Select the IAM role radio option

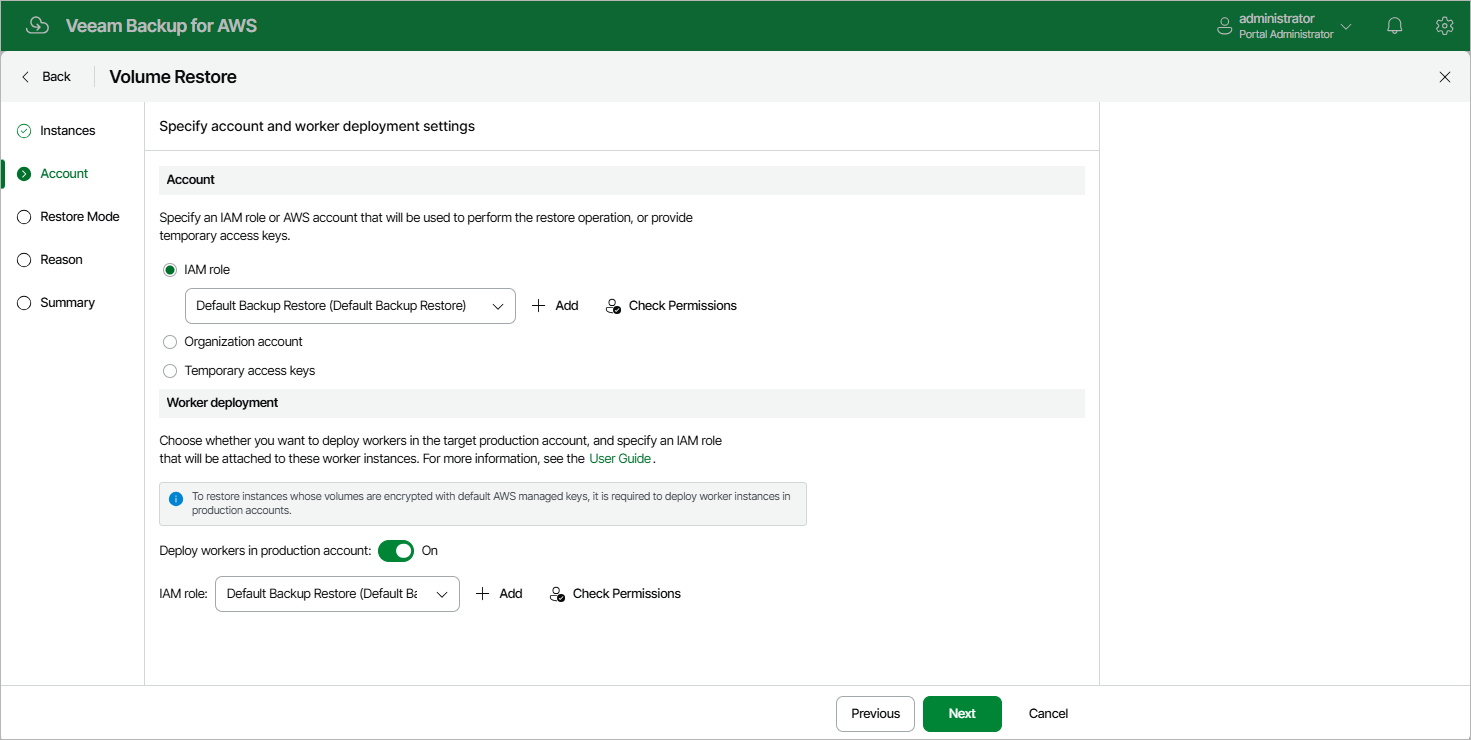tap(170, 270)
